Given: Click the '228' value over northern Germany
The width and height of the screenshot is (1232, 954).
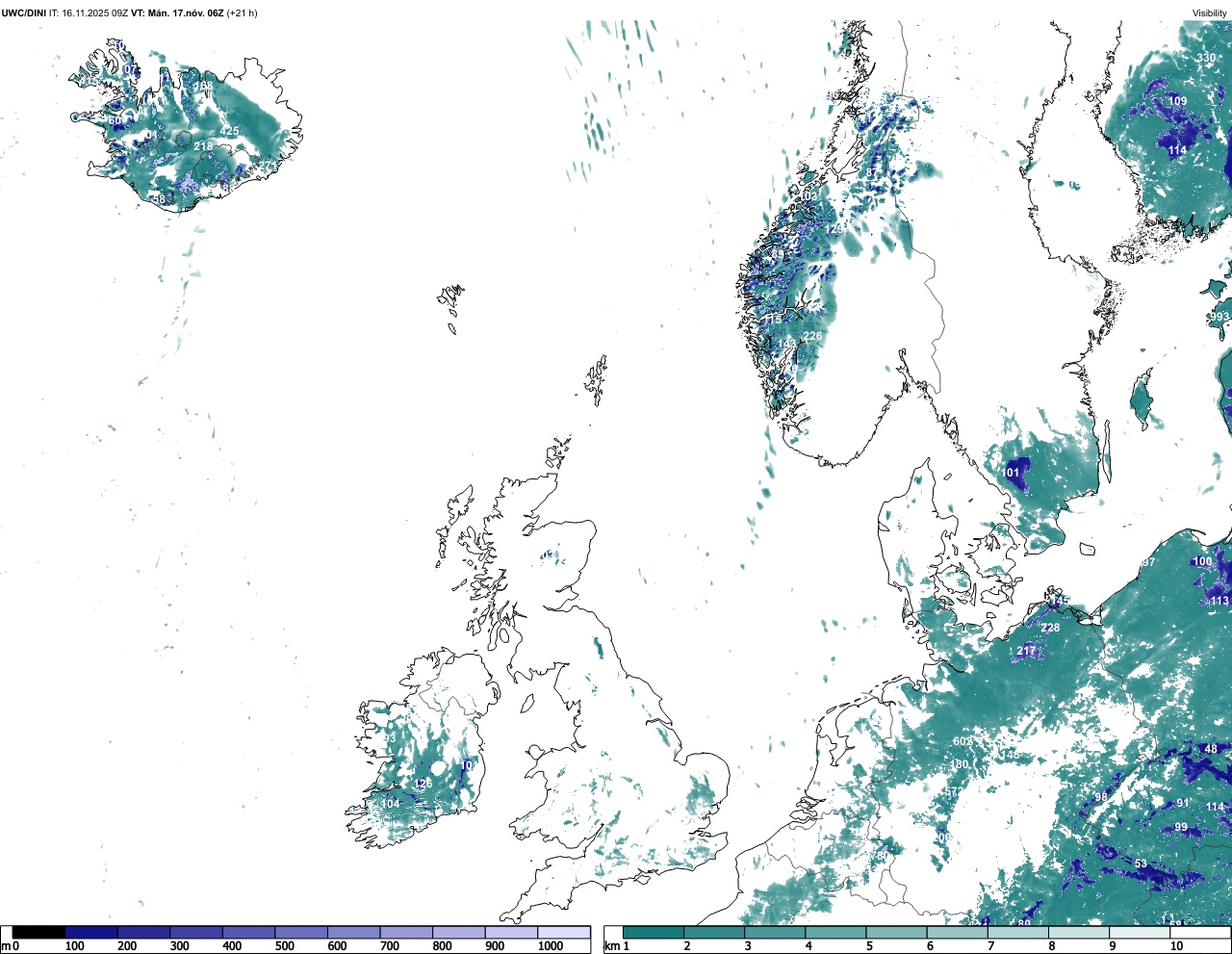Looking at the screenshot, I should 1050,628.
